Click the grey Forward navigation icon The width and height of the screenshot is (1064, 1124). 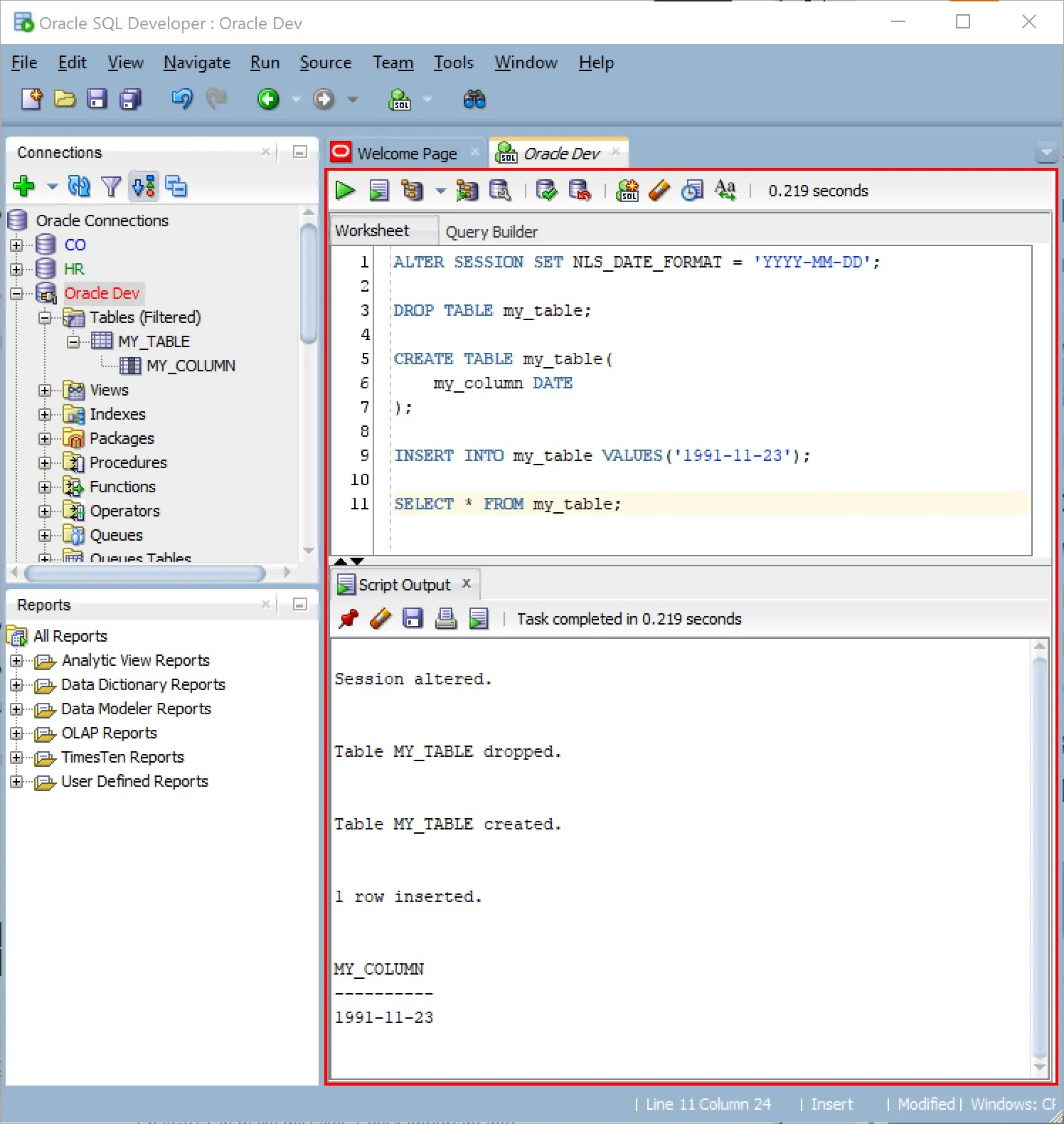[x=324, y=99]
